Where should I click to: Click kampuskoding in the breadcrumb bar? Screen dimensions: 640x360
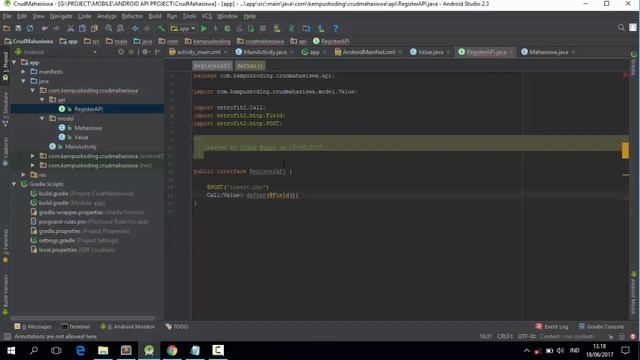[207, 41]
